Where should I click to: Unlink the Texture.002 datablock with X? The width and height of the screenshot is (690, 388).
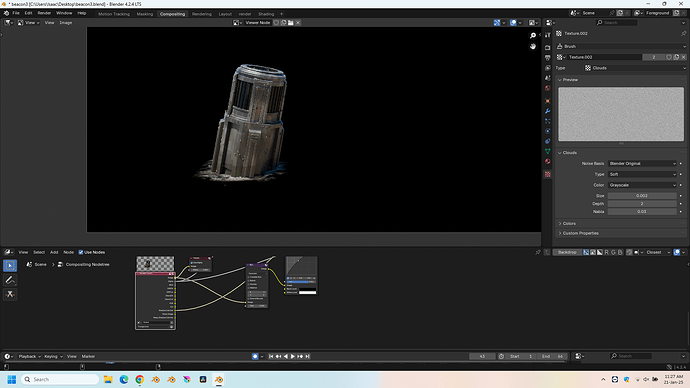tap(683, 57)
